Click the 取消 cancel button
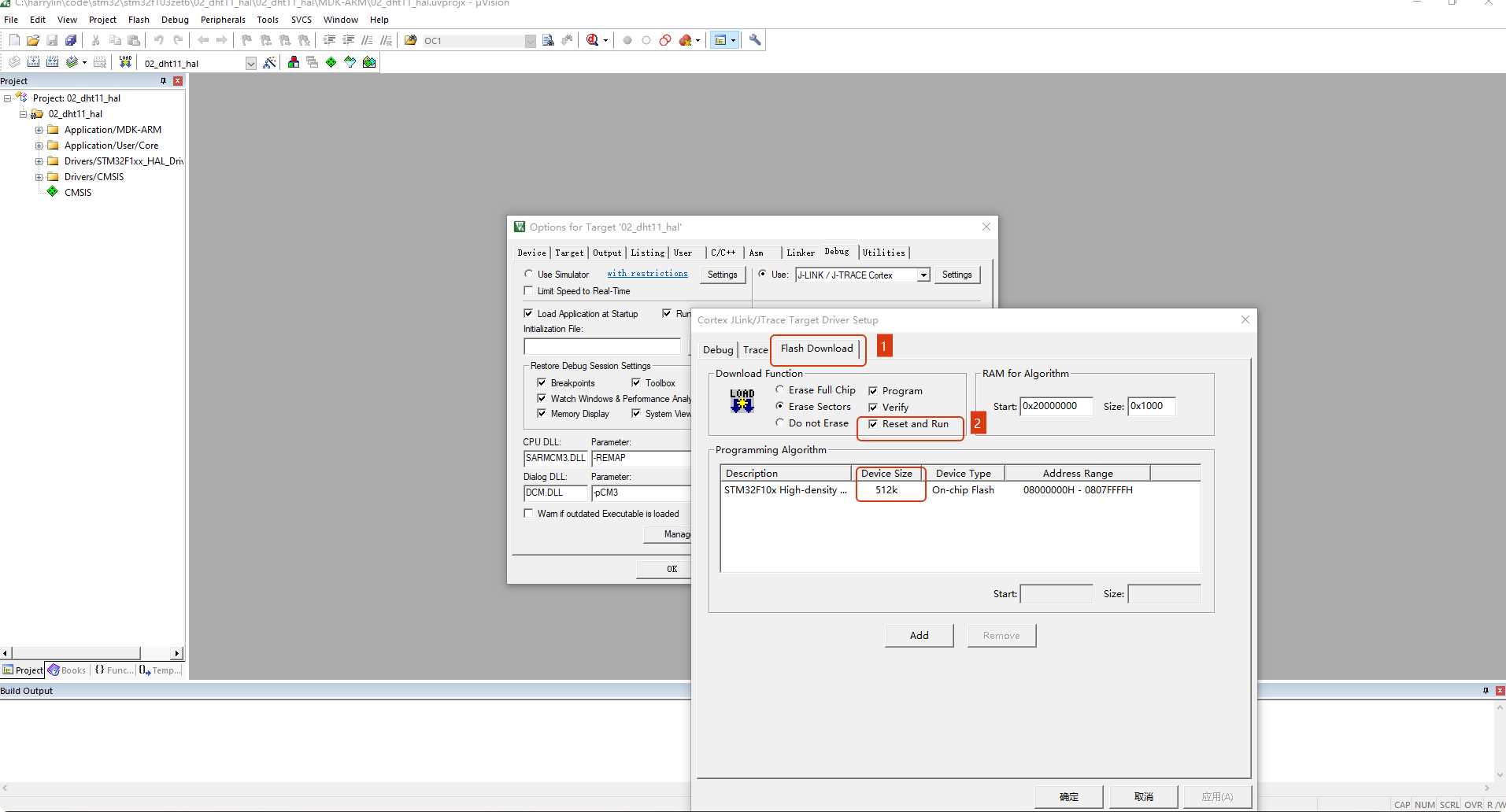 click(x=1144, y=796)
